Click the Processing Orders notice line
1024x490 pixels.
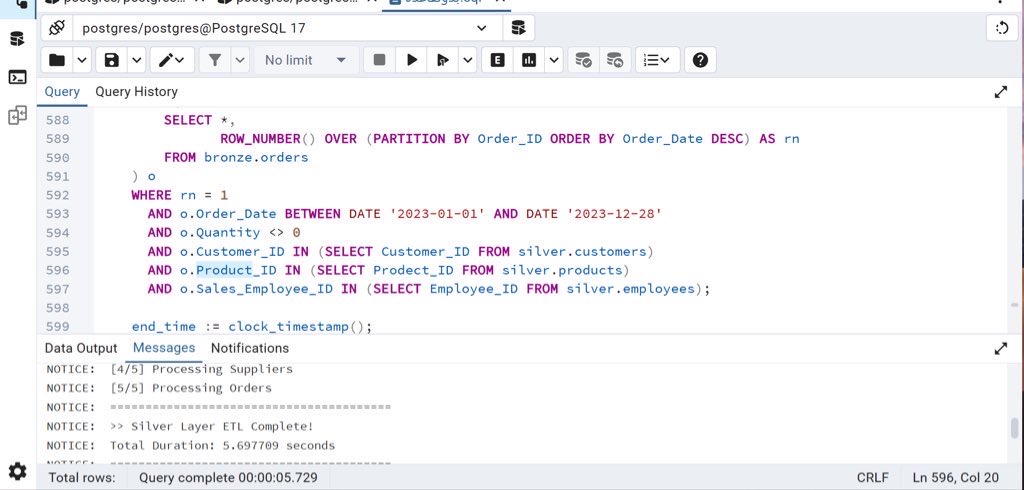click(159, 388)
